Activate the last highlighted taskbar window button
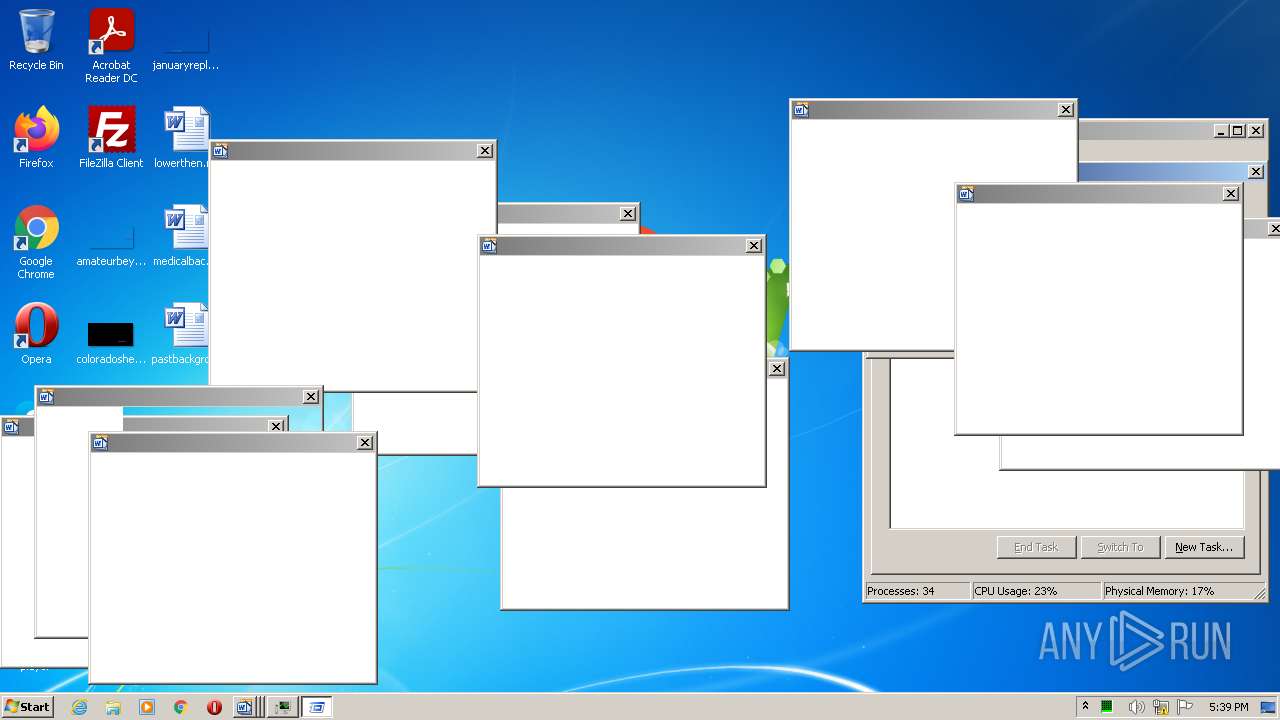 317,707
